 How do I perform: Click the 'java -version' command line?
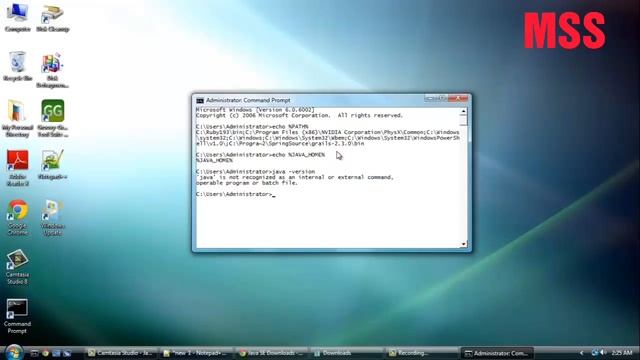tap(256, 172)
